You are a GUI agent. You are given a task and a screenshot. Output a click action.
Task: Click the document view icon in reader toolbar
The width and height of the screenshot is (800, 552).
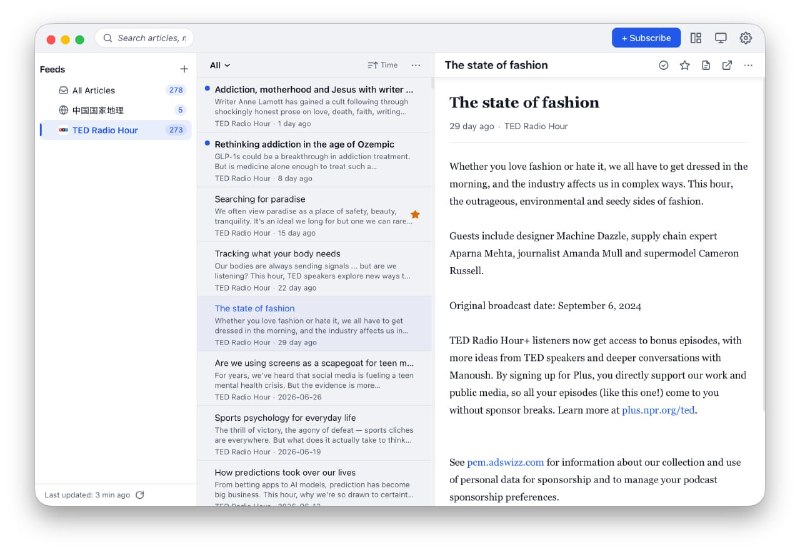click(x=706, y=65)
